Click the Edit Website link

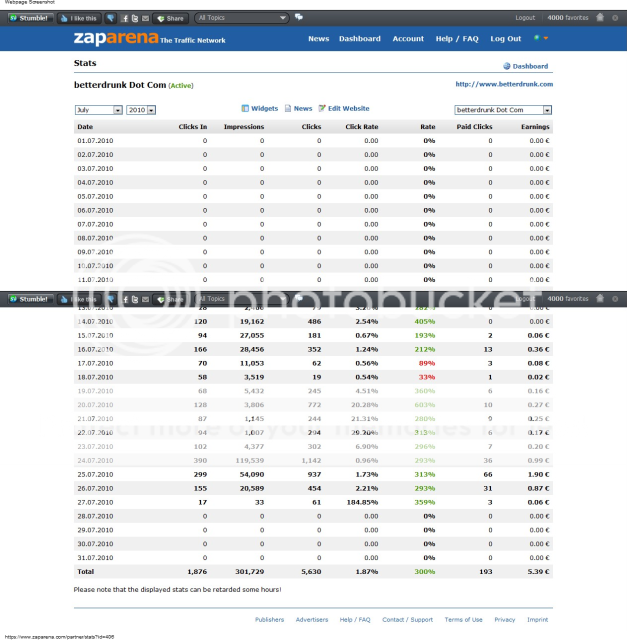[x=344, y=108]
